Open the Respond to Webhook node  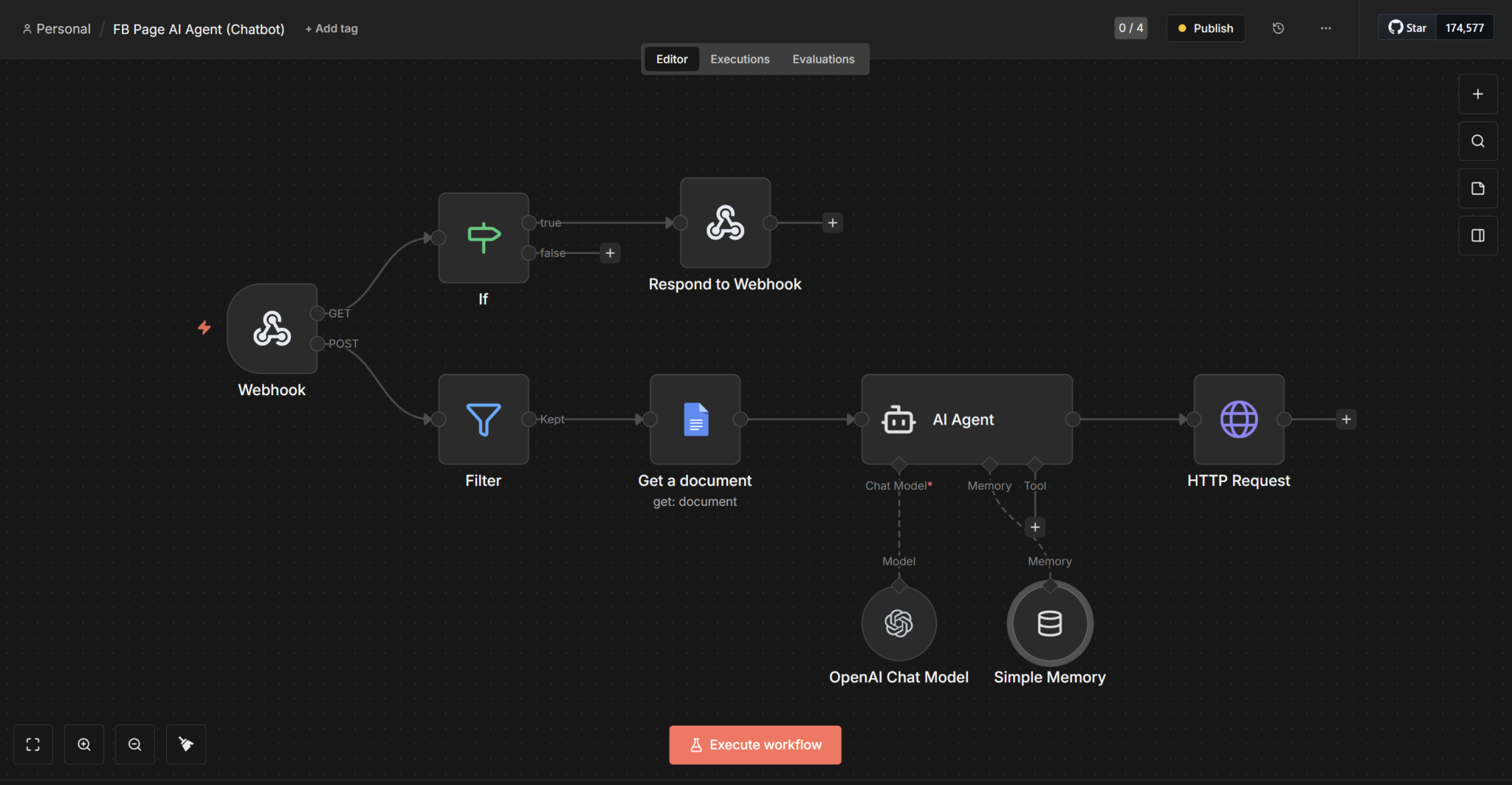[724, 223]
